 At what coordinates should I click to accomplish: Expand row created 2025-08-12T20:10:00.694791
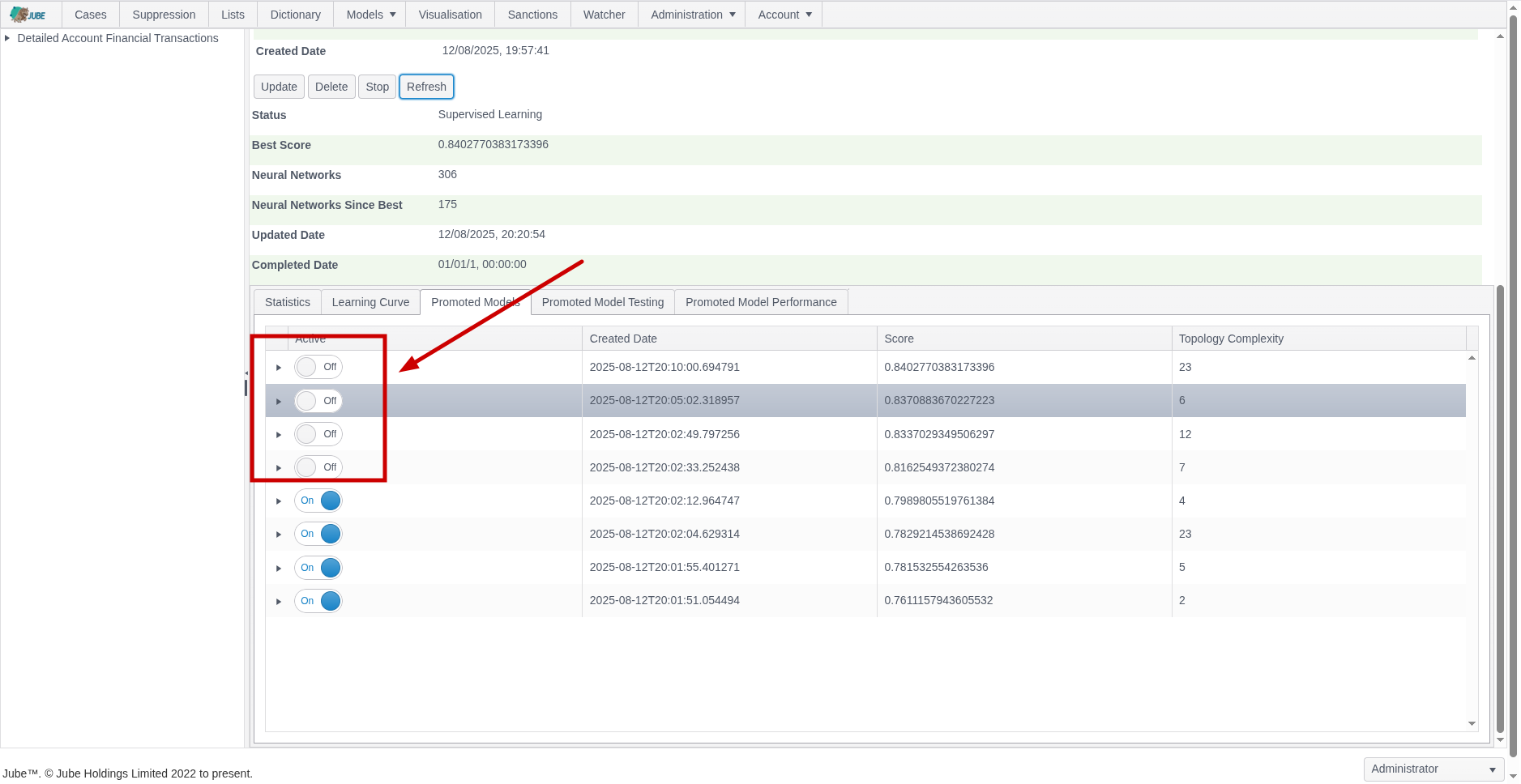click(278, 368)
